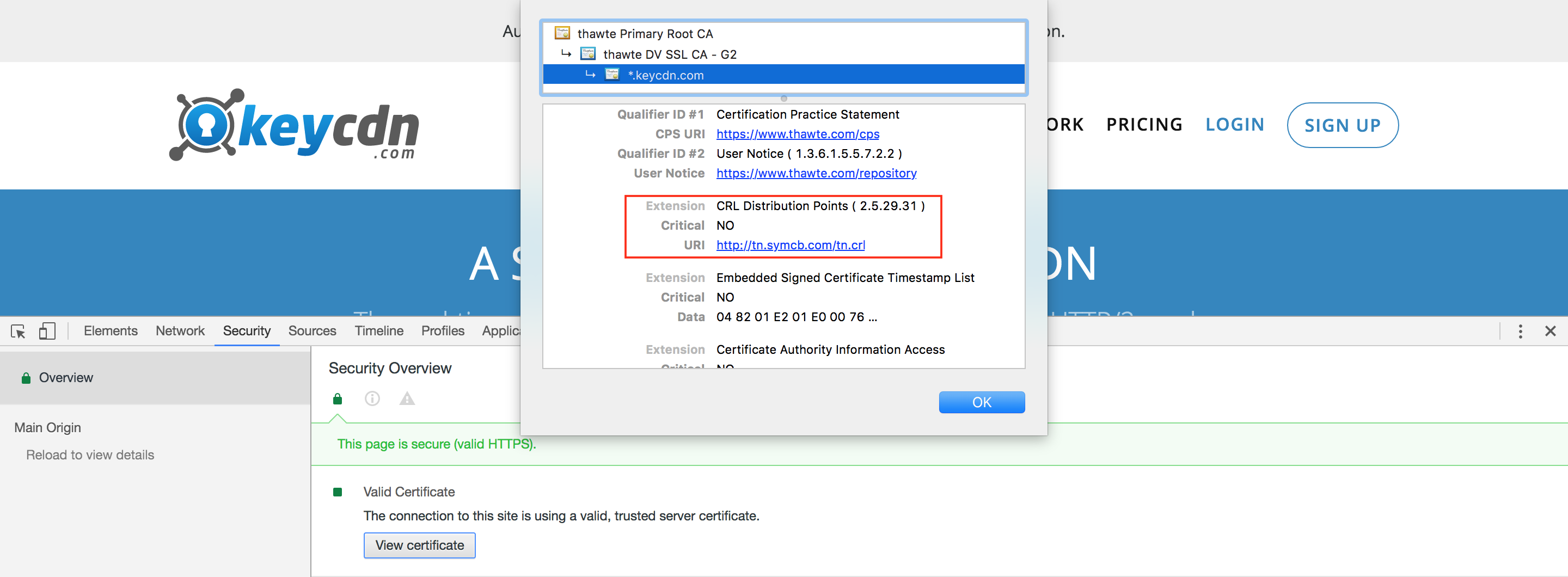
Task: Click 'User Notice ( 1.3.6.1.5.5.7.2.2 )' value
Action: click(809, 154)
